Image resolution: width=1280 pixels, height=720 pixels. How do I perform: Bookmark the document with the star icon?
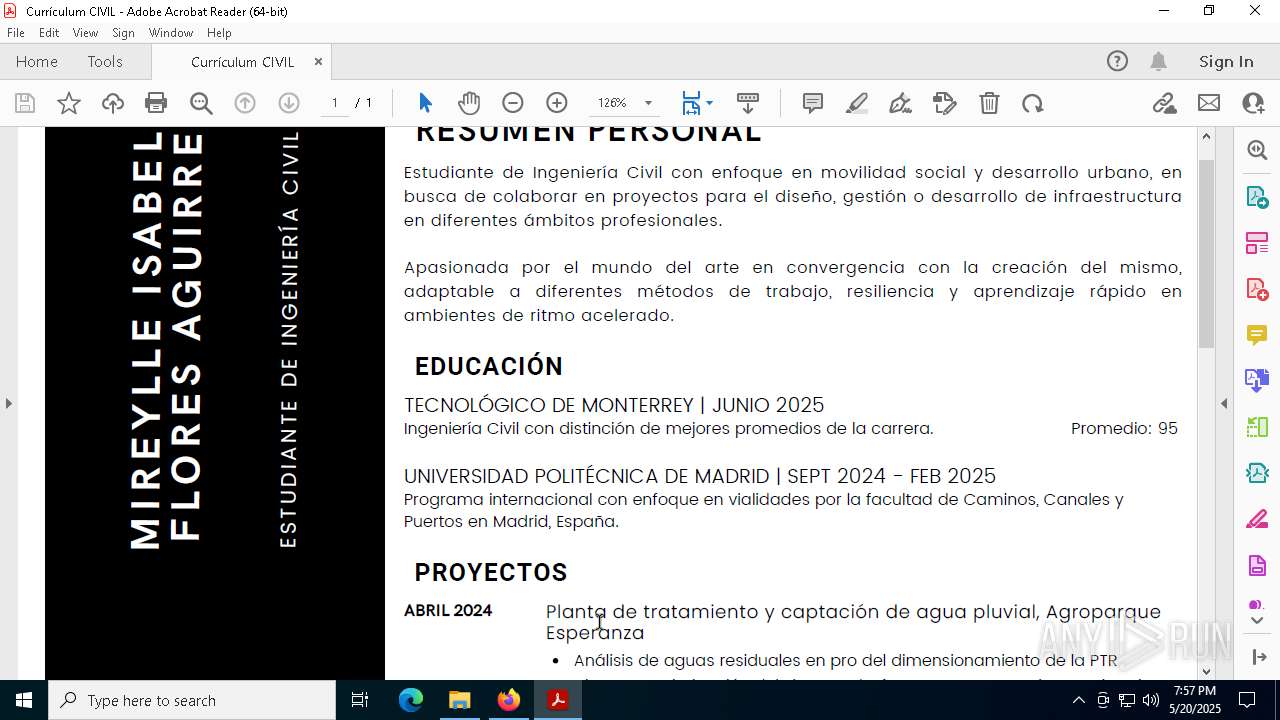coord(69,103)
